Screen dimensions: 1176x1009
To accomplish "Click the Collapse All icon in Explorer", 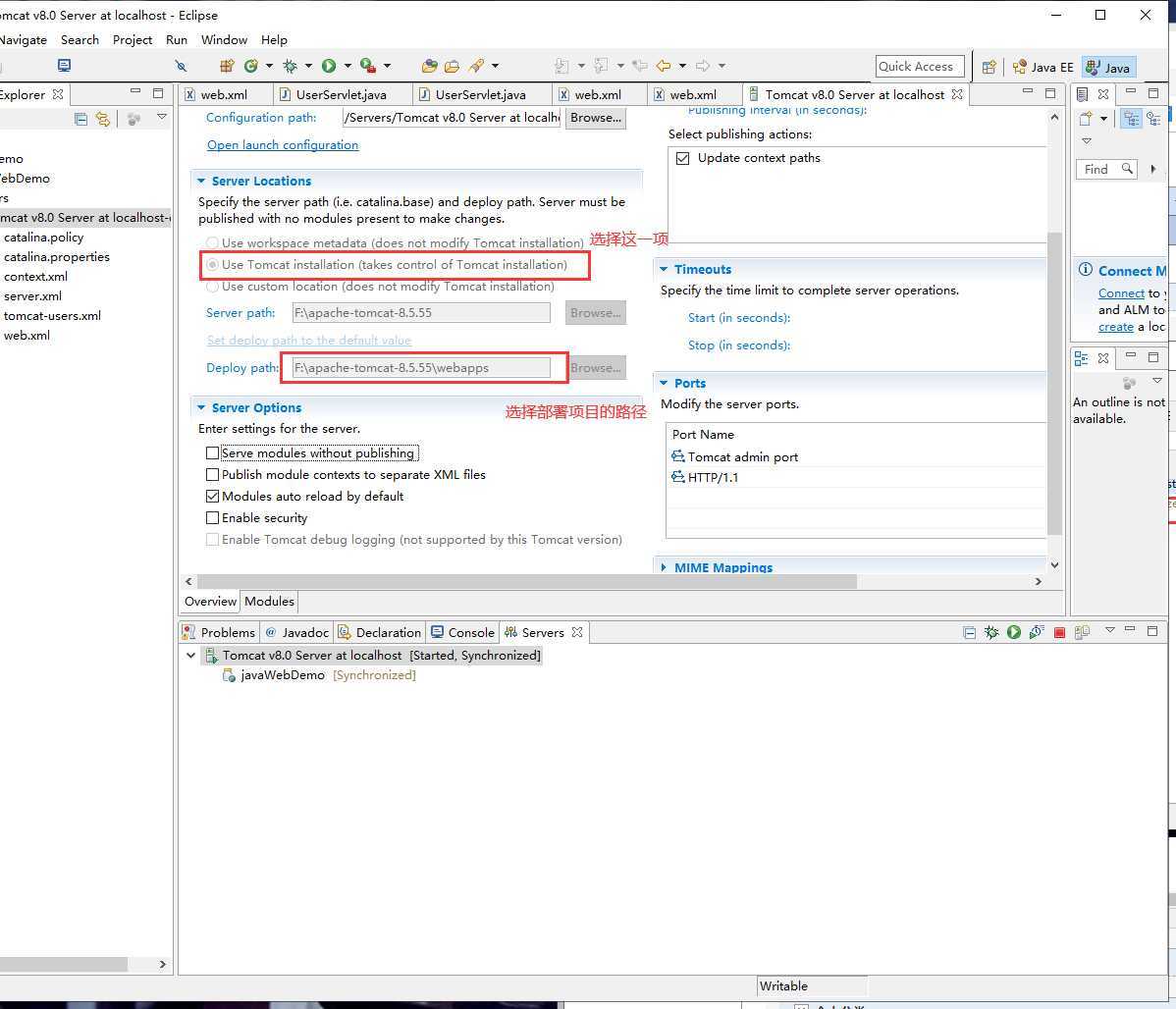I will [x=81, y=119].
